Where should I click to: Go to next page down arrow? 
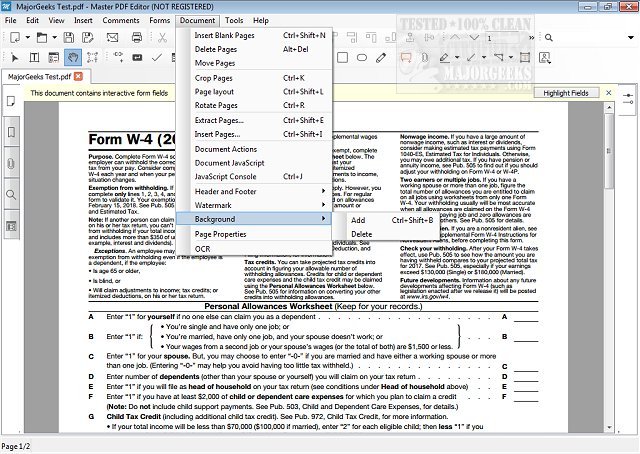pos(474,37)
